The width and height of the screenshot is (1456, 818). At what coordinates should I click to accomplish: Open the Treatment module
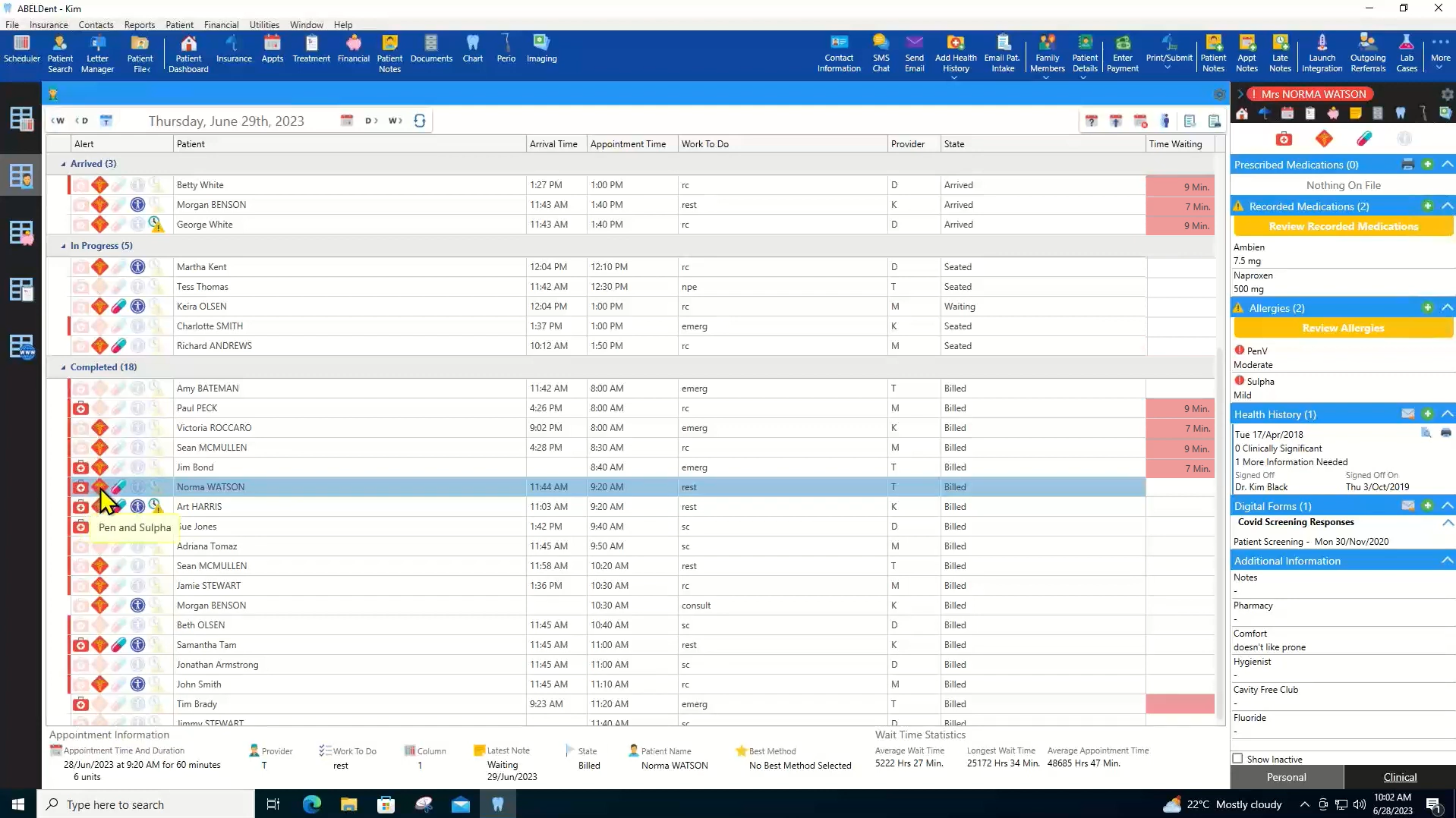pos(311,50)
